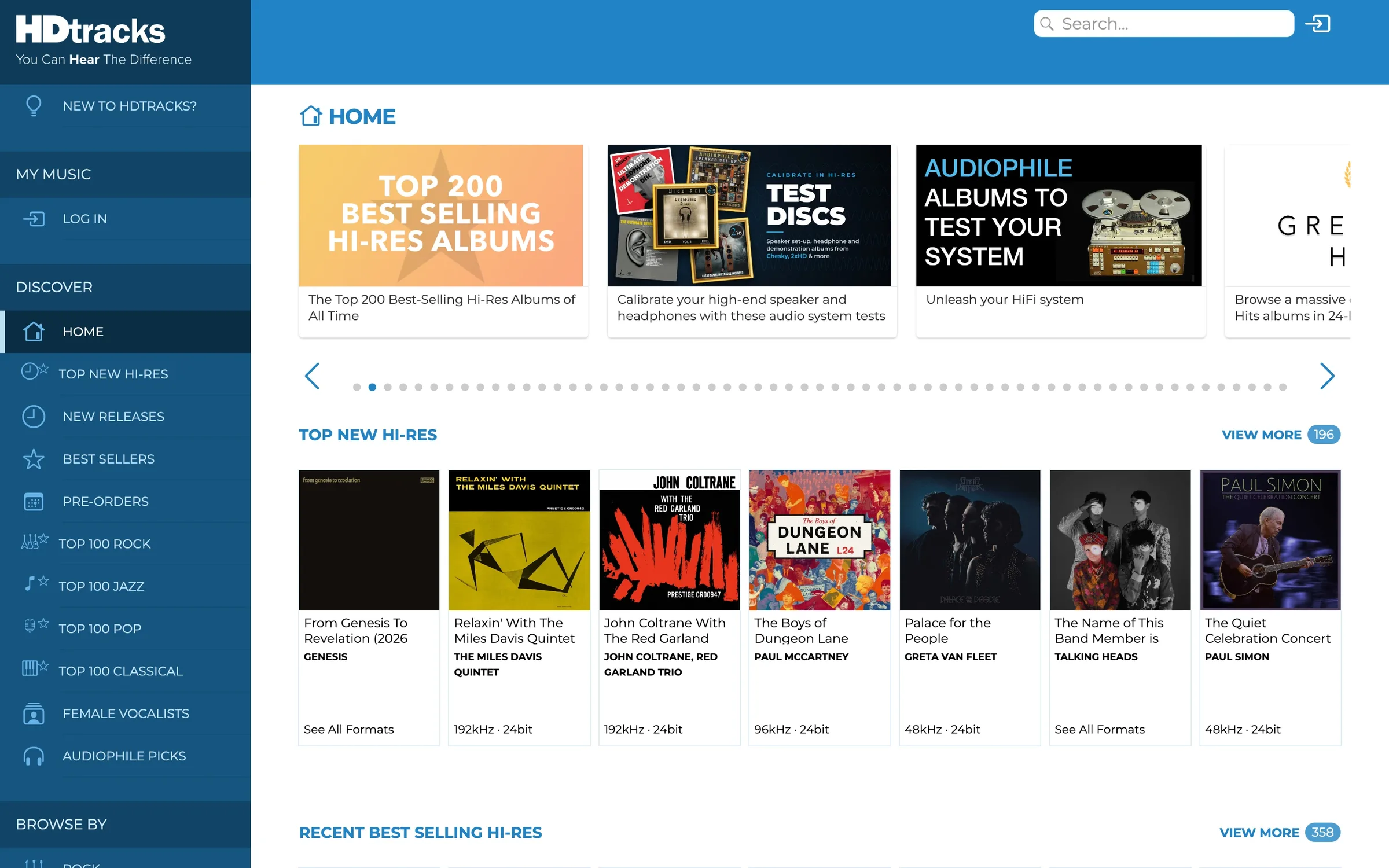Open Audiophile Albums To Test Your System banner
1389x868 pixels.
pyautogui.click(x=1059, y=215)
